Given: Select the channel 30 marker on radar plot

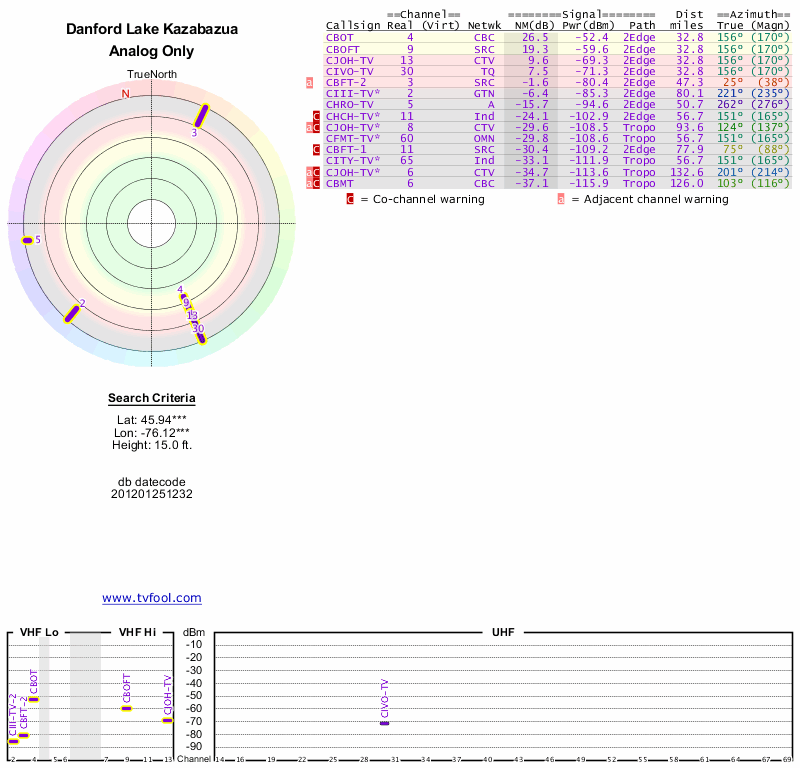Looking at the screenshot, I should click(201, 338).
